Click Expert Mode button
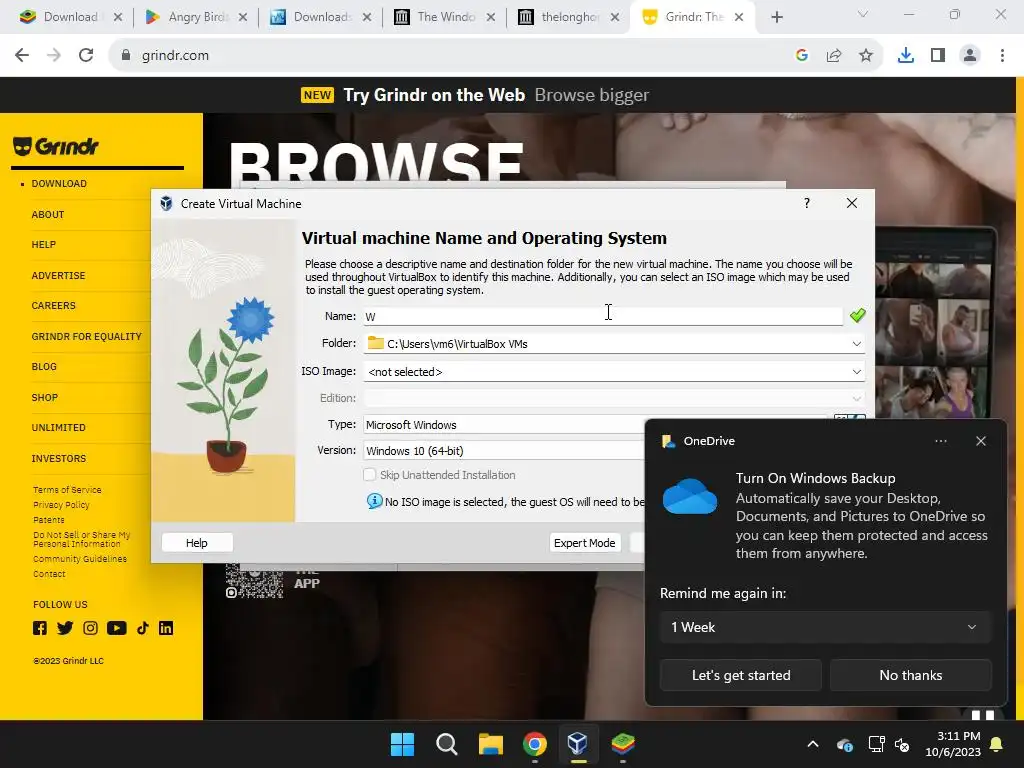 [x=584, y=543]
